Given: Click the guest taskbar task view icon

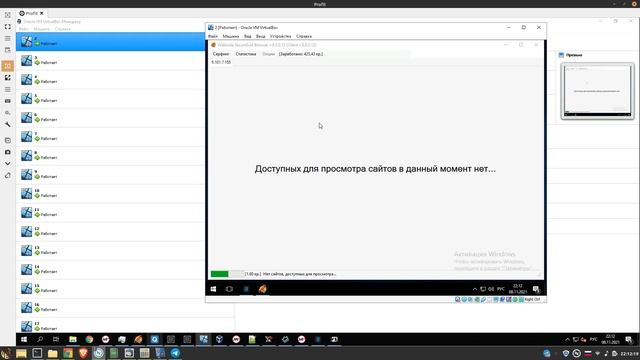Looking at the screenshot, I should (229, 289).
